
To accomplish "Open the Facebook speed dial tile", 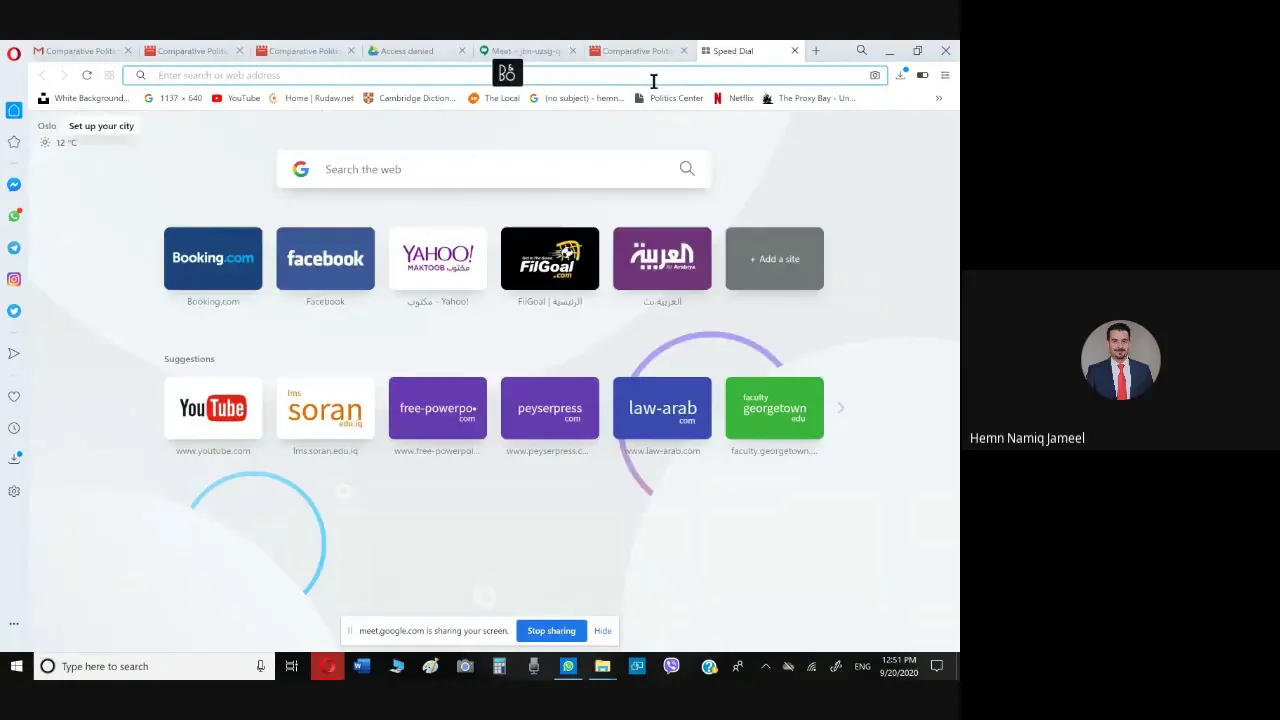I will click(325, 259).
